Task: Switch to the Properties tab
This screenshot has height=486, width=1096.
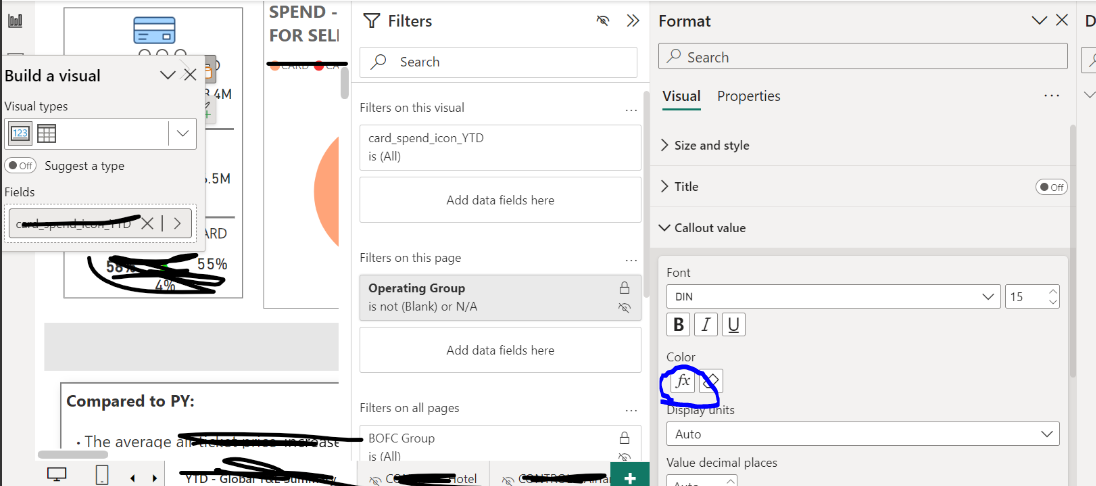Action: [749, 96]
